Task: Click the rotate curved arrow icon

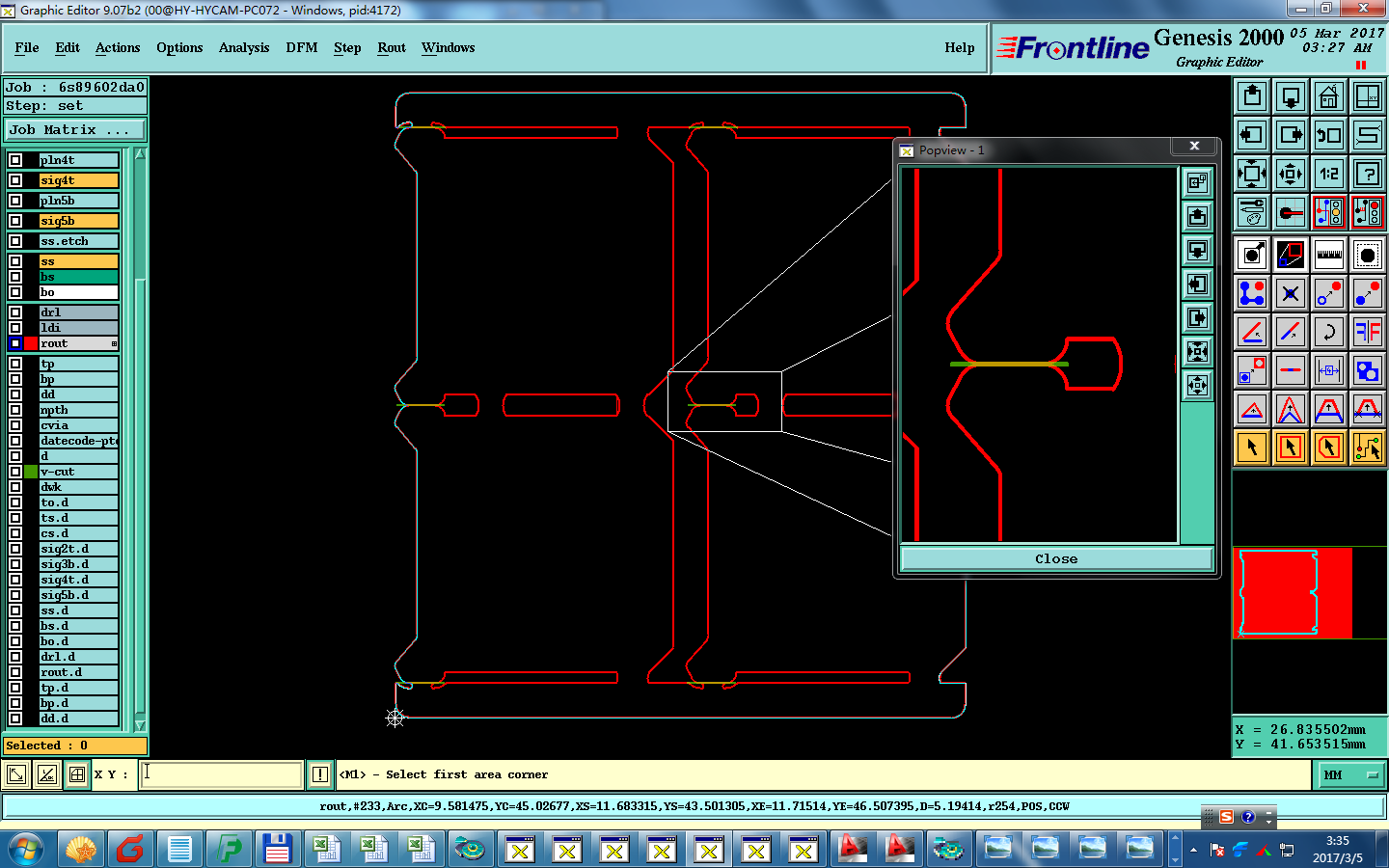Action: [x=1328, y=332]
